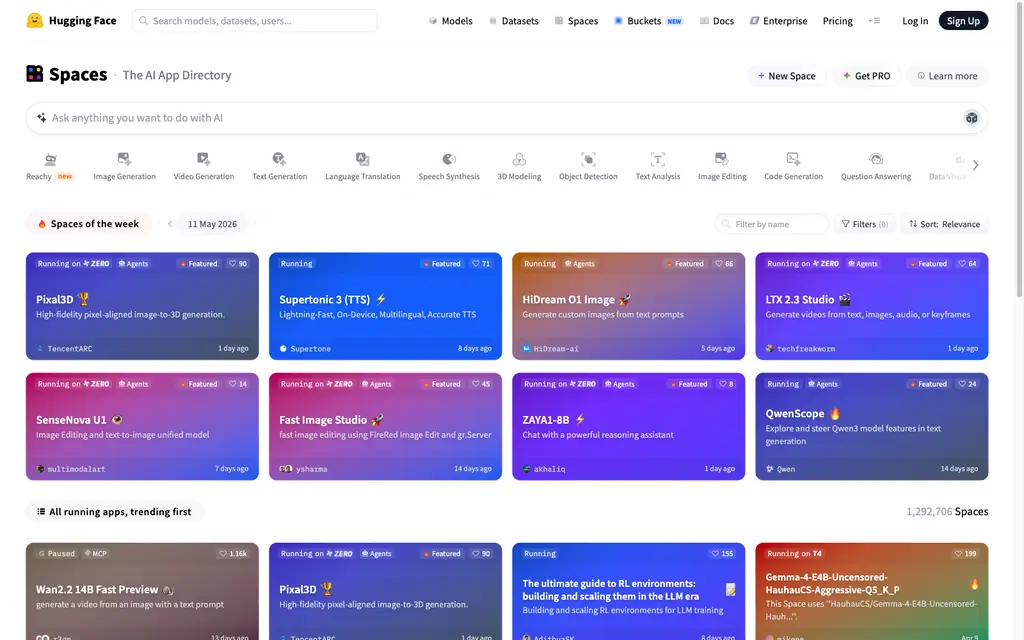This screenshot has height=640, width=1024.
Task: Open the Spaces menu item
Action: click(576, 21)
